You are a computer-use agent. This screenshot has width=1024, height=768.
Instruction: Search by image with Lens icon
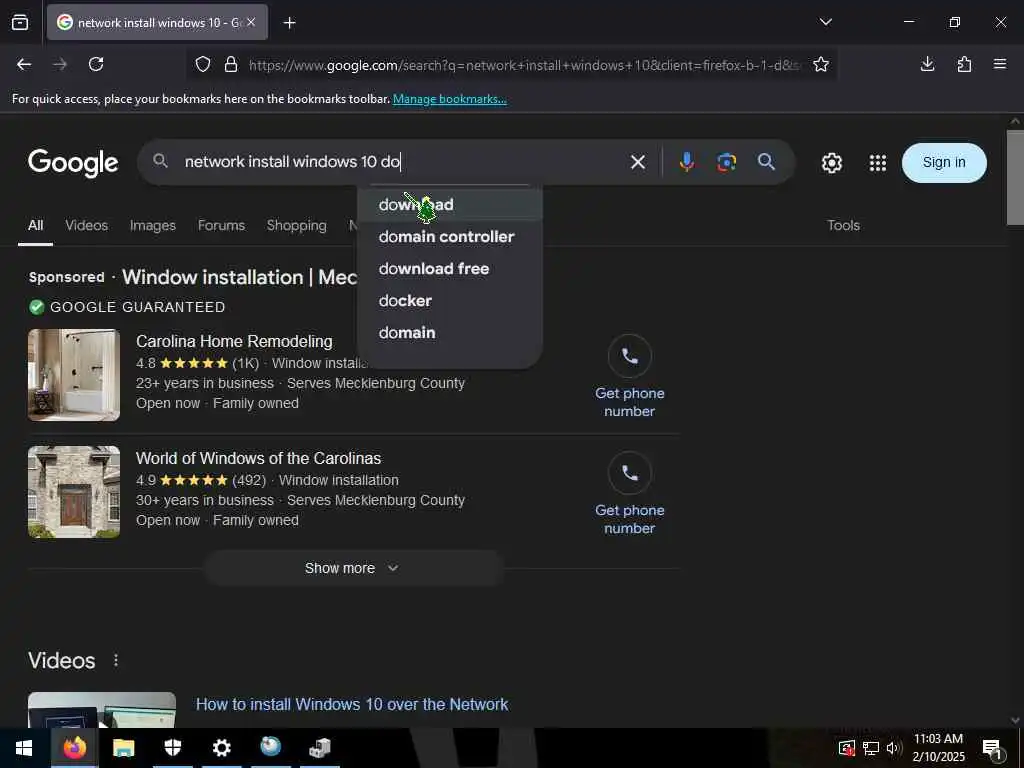(726, 162)
